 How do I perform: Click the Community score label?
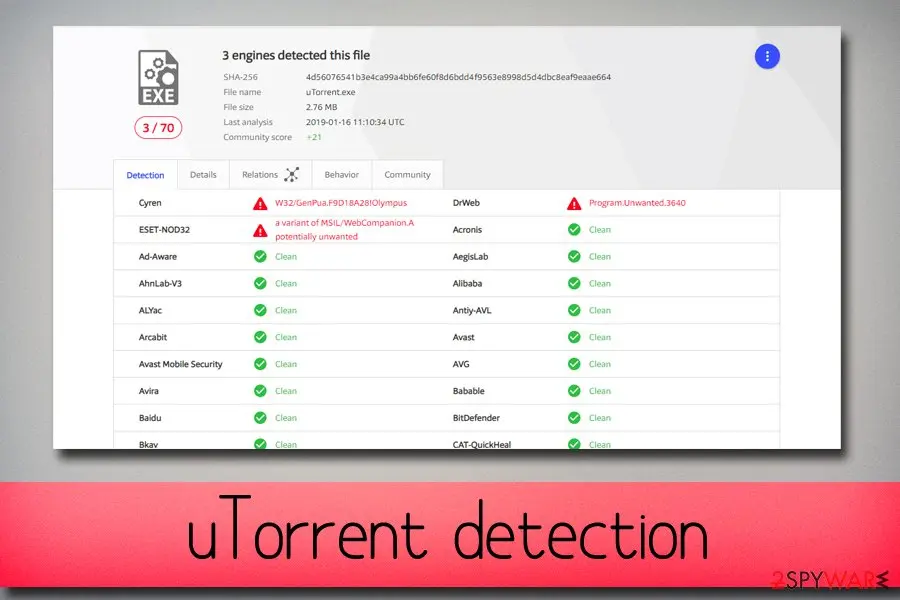pyautogui.click(x=257, y=137)
